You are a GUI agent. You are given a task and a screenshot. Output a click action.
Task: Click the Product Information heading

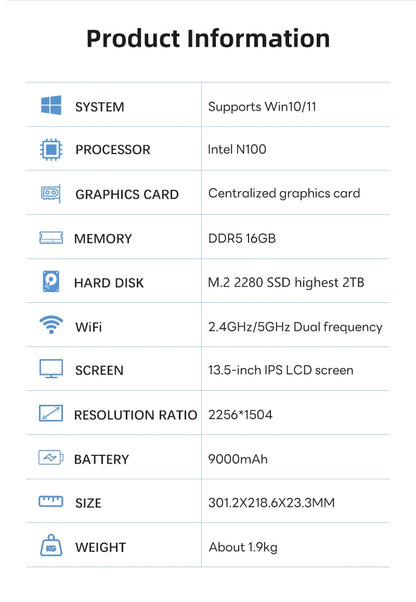[x=208, y=38]
